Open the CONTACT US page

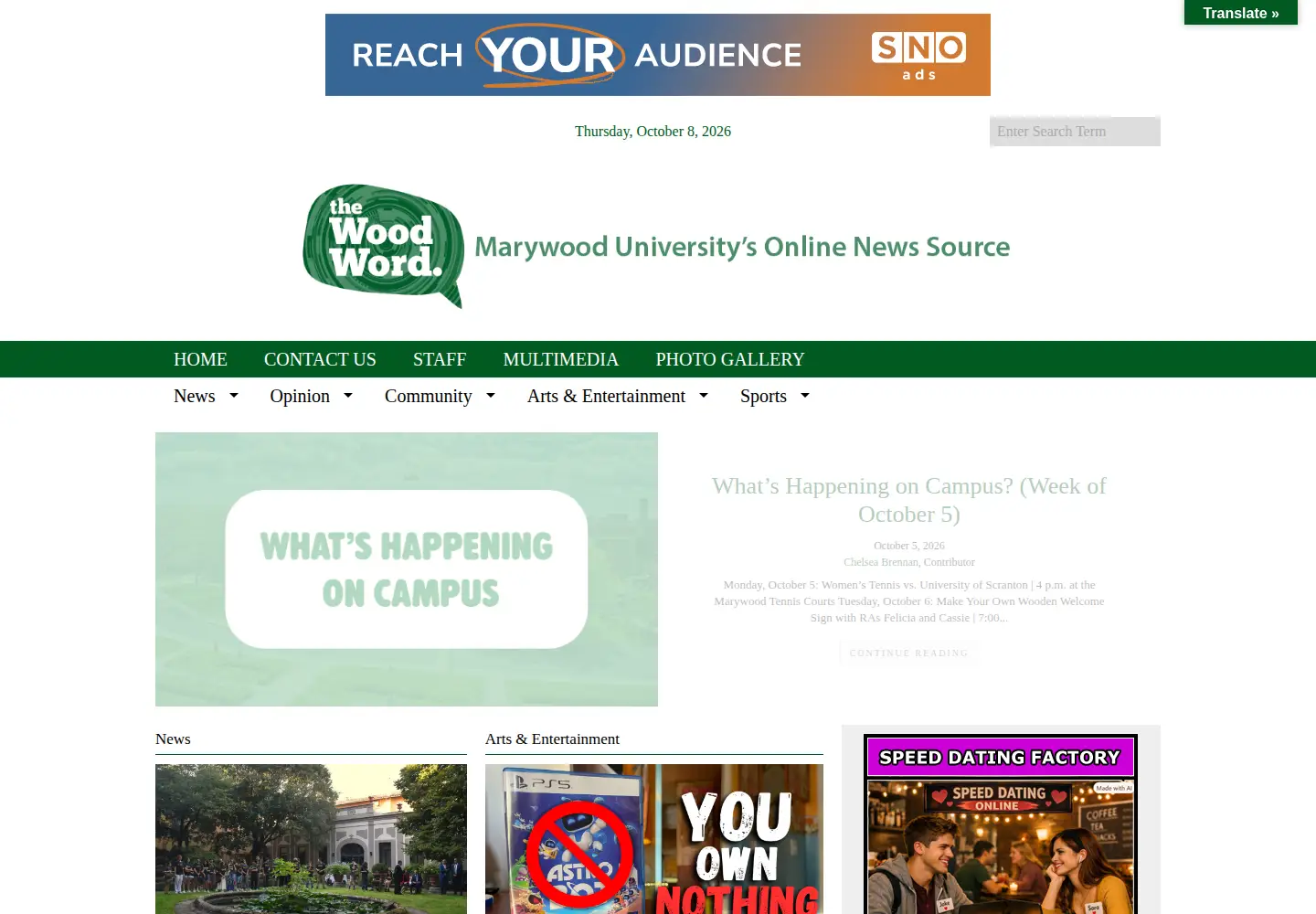coord(320,359)
